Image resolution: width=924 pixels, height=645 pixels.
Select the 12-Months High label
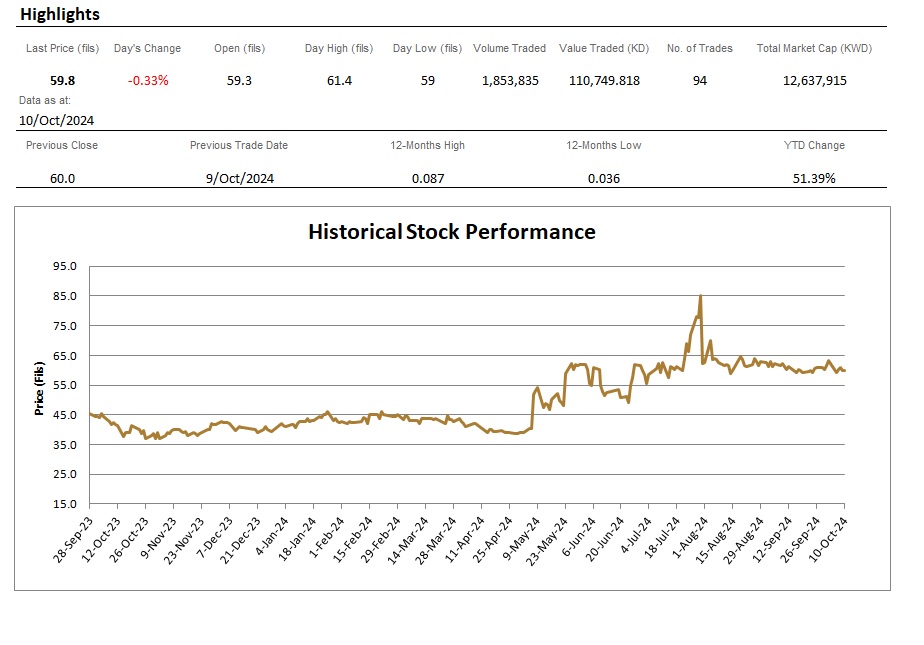click(427, 145)
